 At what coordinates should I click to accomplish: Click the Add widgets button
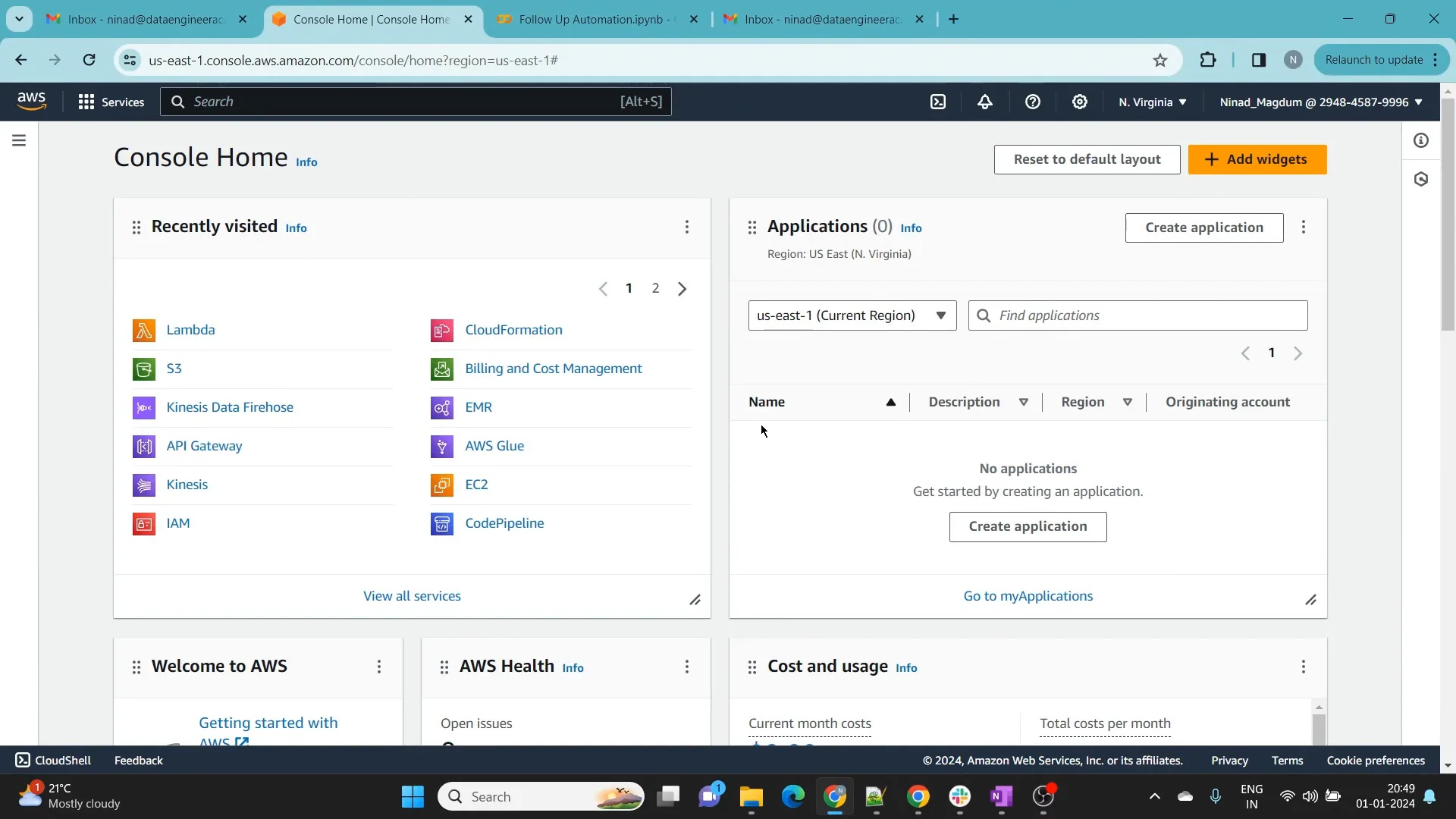tap(1257, 159)
